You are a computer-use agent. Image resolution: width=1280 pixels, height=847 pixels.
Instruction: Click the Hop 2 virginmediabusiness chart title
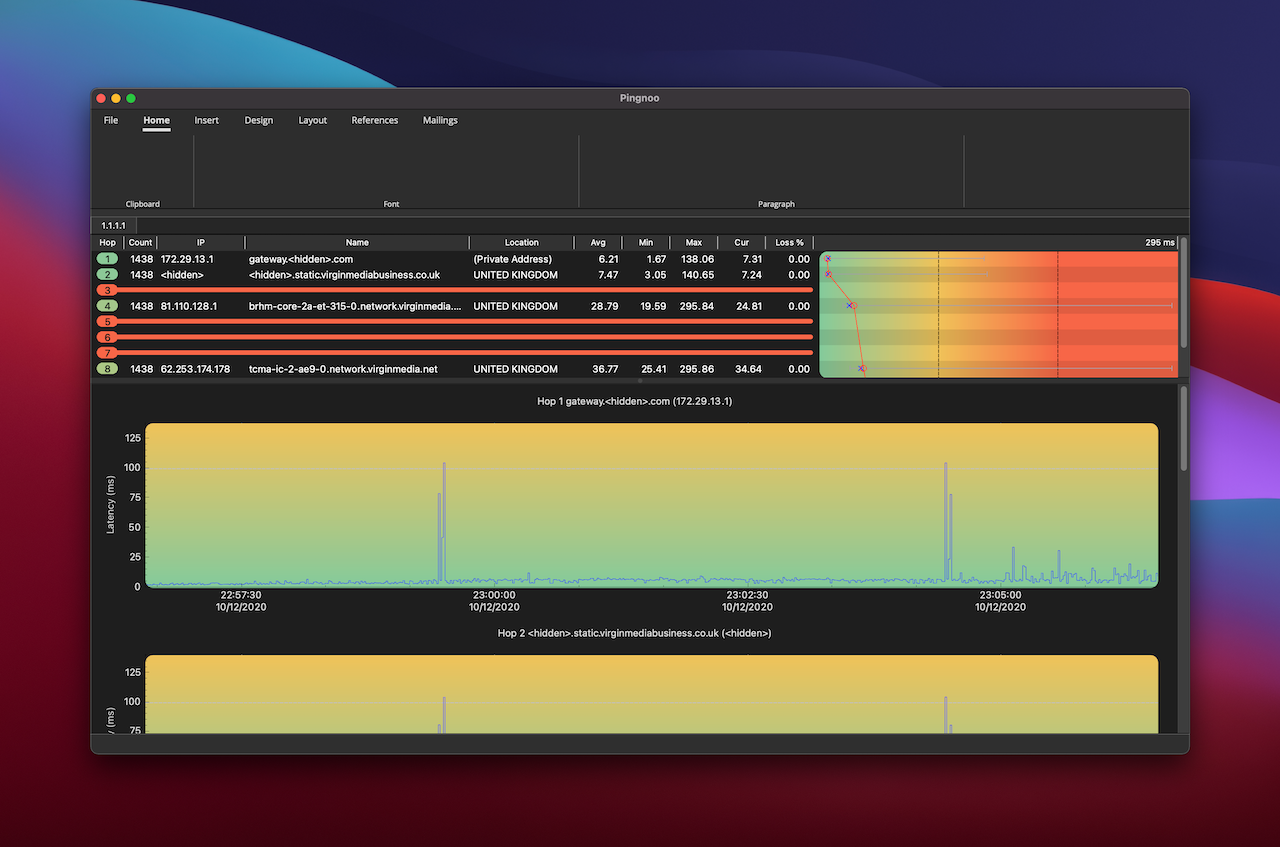(634, 633)
